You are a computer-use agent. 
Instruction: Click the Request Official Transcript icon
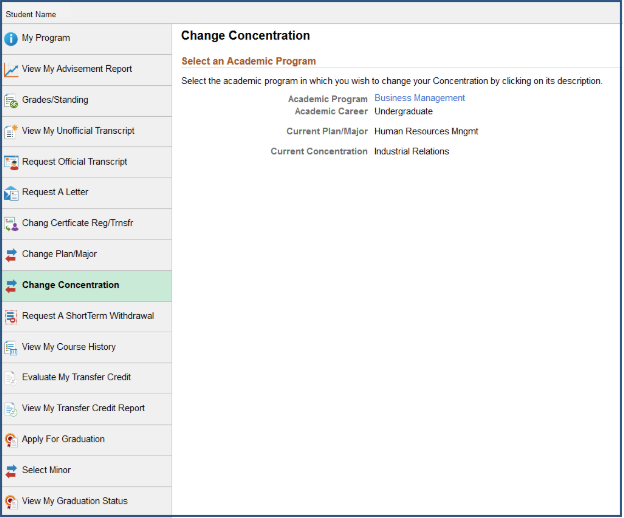point(11,162)
